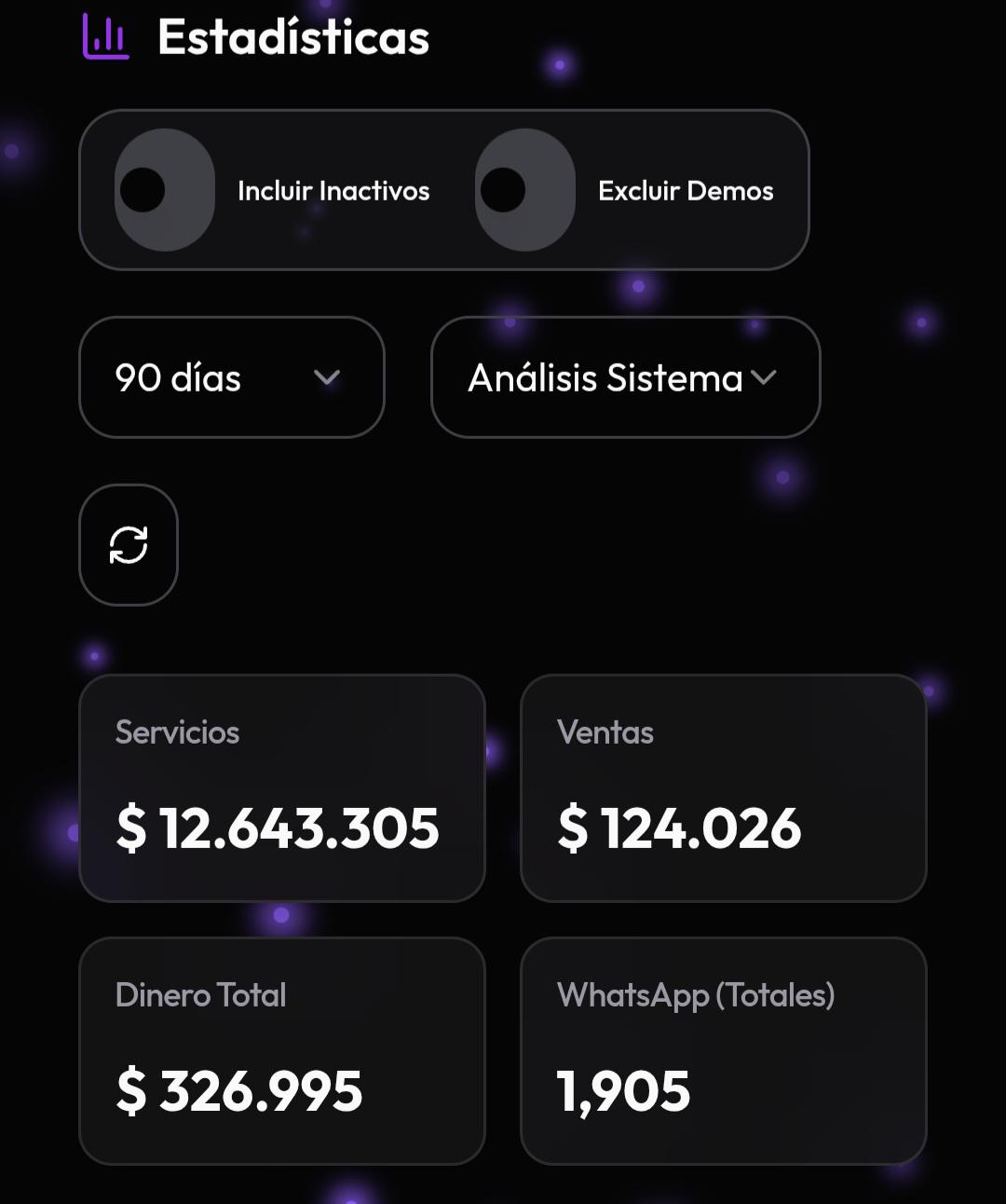This screenshot has height=1204, width=1006.
Task: Click the dollar sign in Servicios card
Action: [x=131, y=828]
